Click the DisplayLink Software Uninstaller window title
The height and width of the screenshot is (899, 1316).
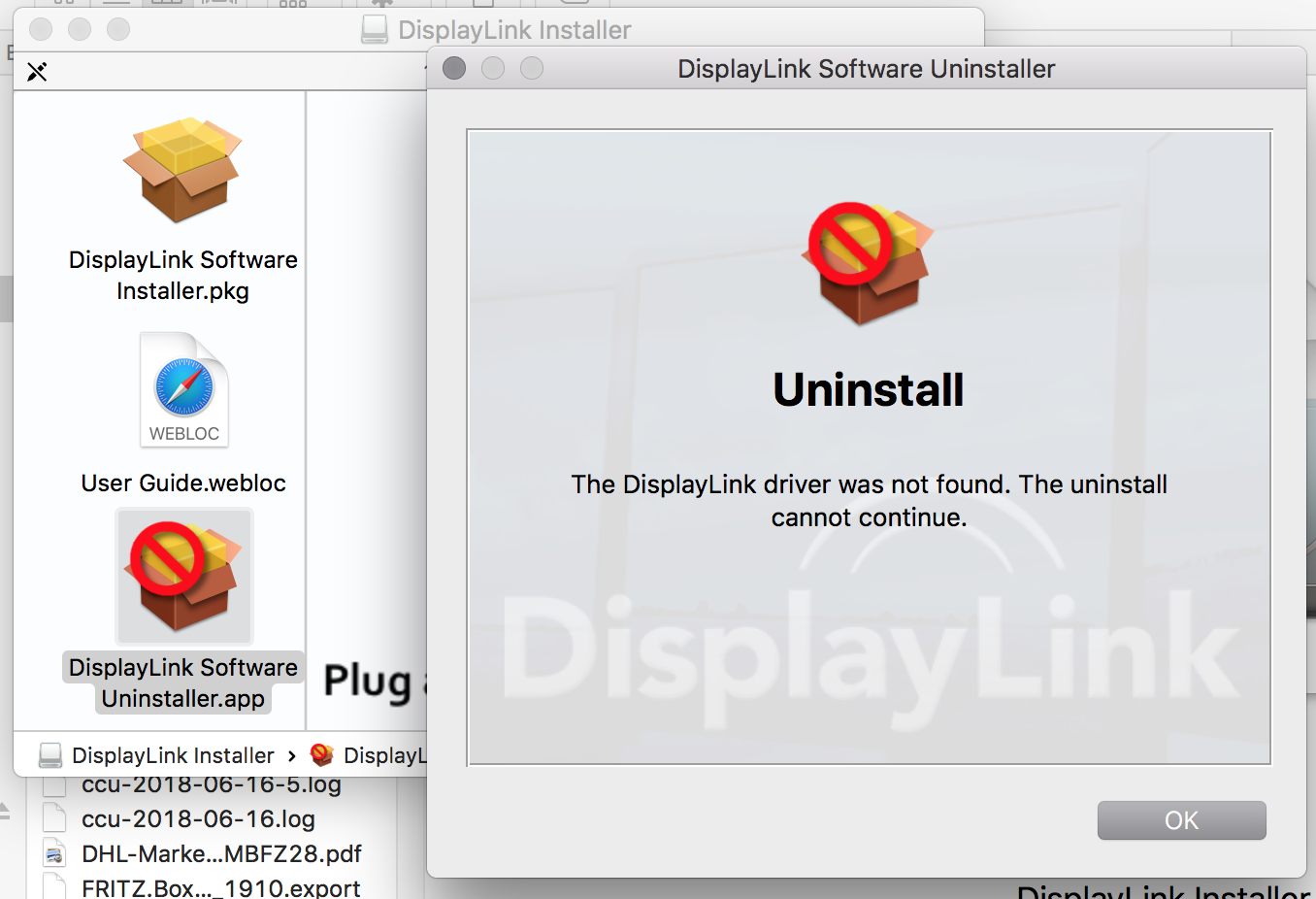click(x=866, y=69)
